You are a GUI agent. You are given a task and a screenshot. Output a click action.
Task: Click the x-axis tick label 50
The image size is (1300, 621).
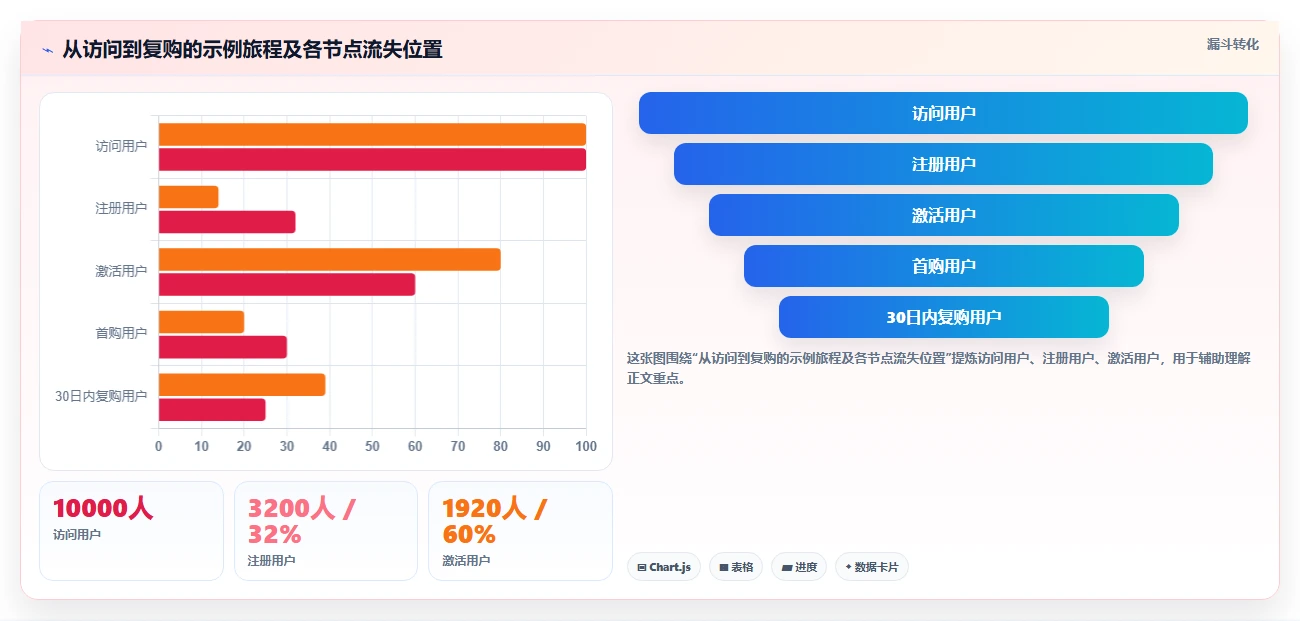tap(372, 446)
